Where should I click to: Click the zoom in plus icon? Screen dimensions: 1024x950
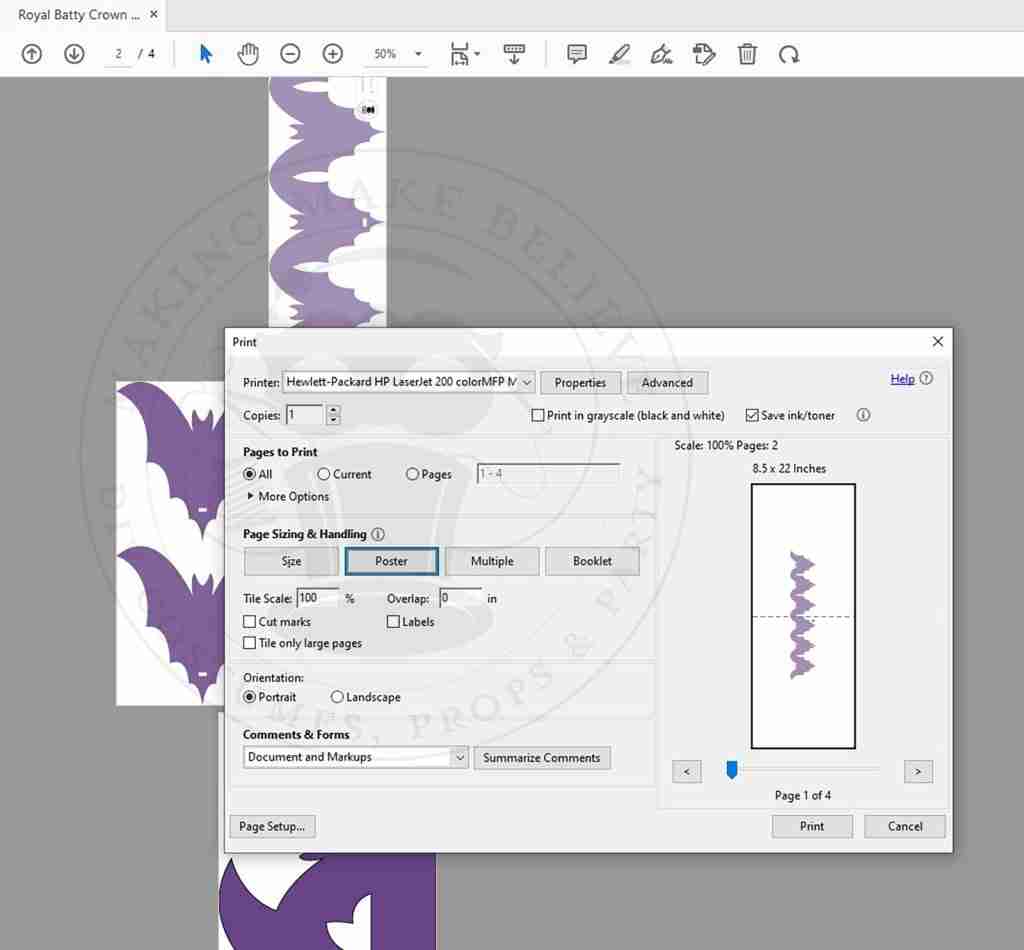coord(333,54)
